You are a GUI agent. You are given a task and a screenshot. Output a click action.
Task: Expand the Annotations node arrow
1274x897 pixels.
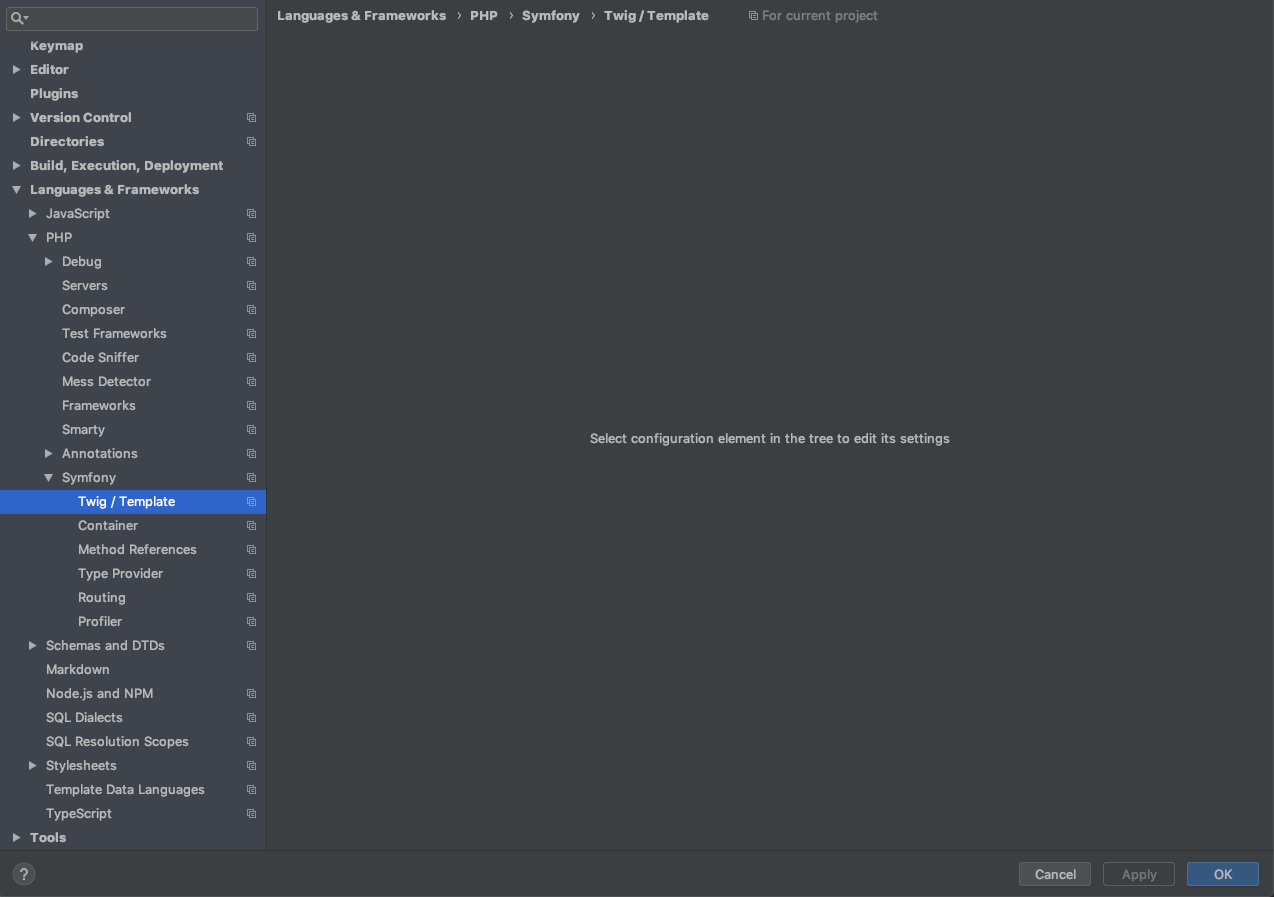(48, 454)
